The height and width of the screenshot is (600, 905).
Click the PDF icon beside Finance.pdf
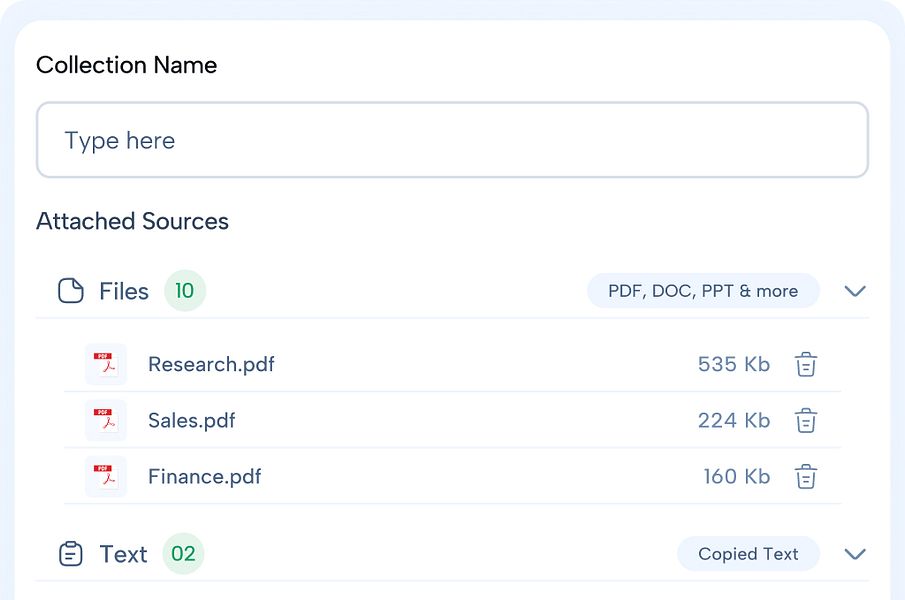[x=106, y=477]
